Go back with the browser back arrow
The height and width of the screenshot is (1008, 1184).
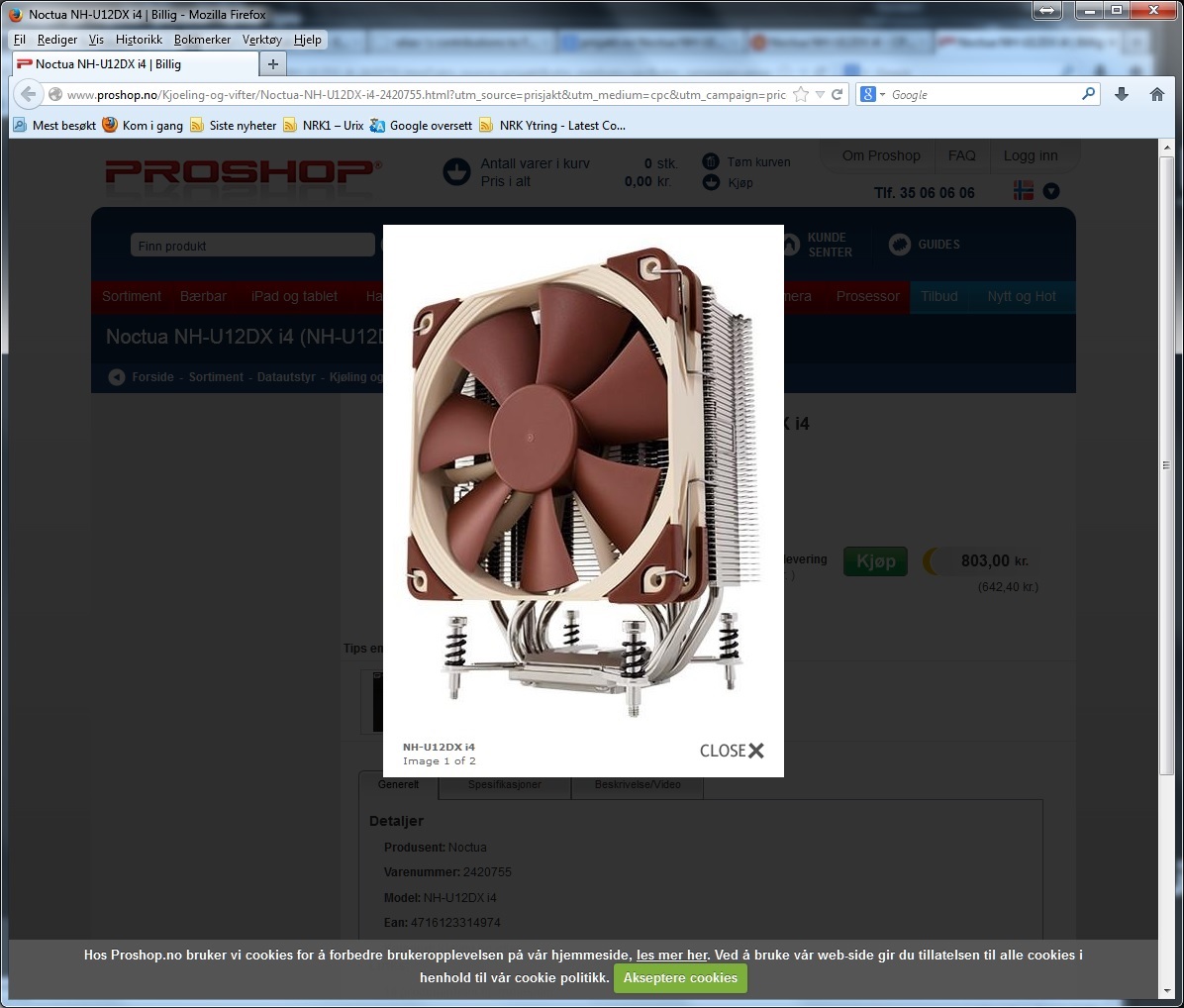pyautogui.click(x=28, y=94)
